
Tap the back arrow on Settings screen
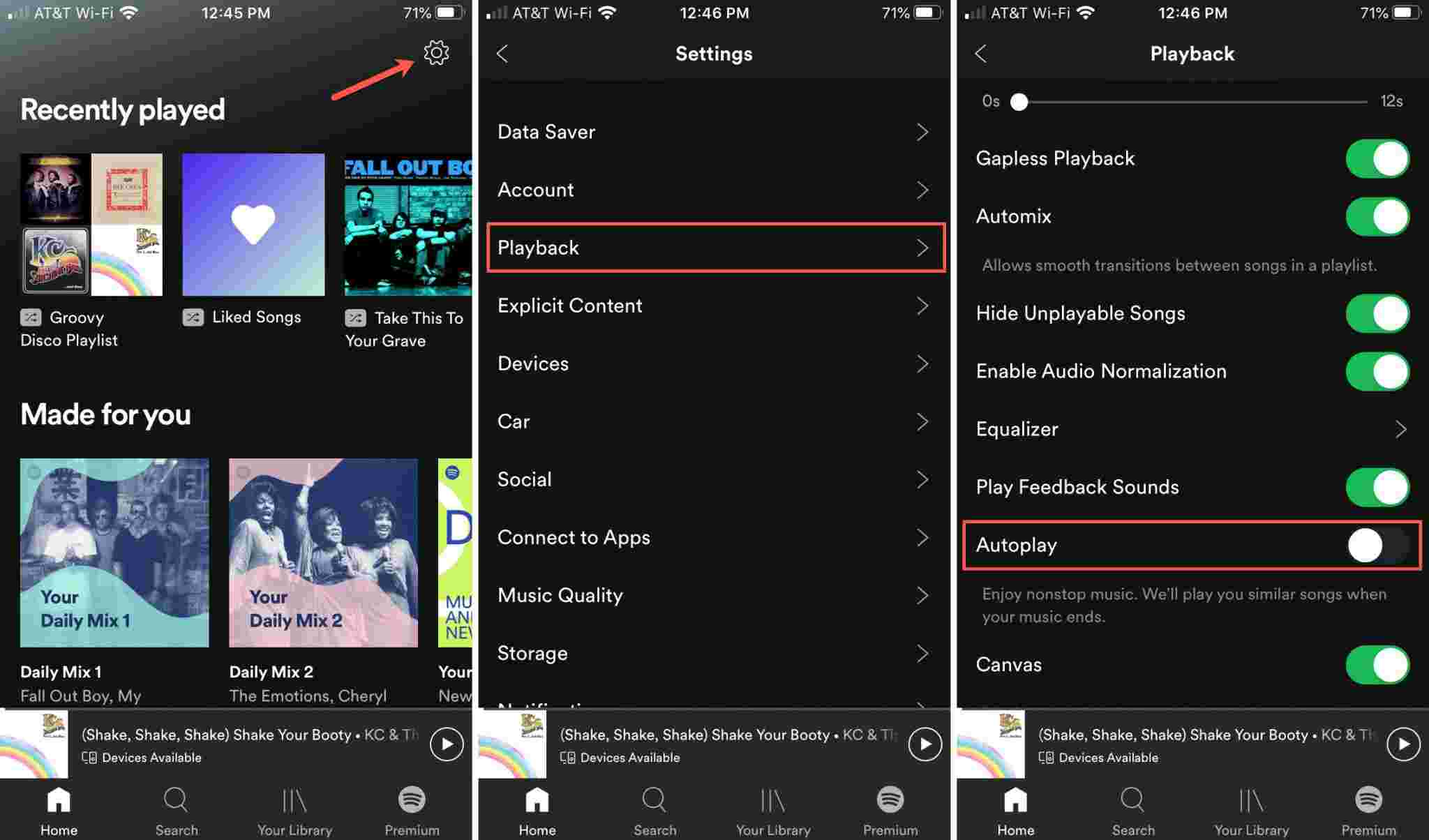(502, 52)
